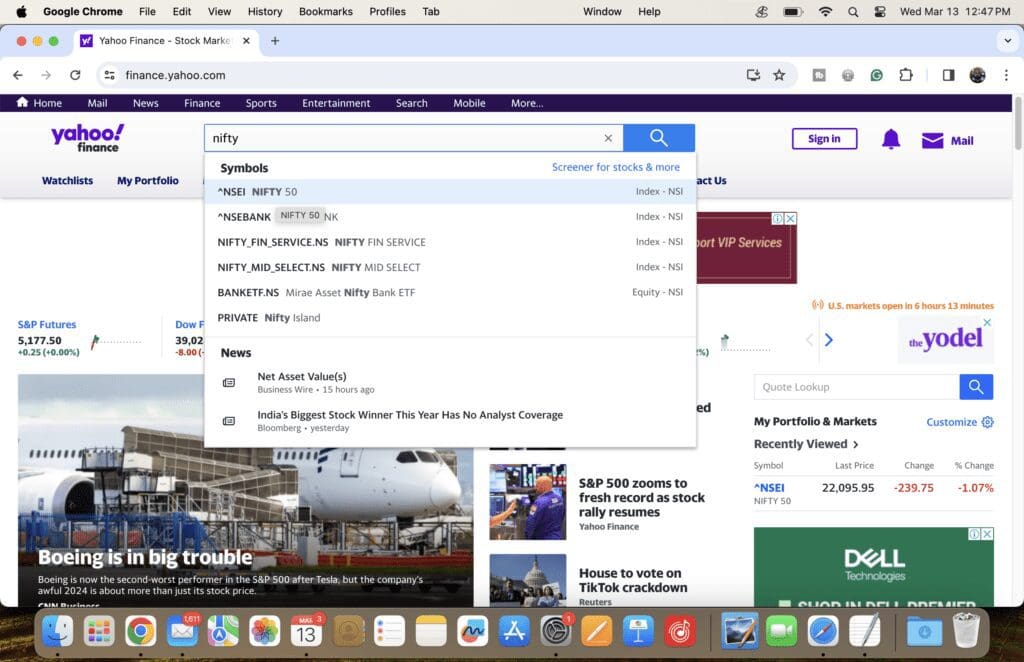Select PRIVATE Nifty Island suggestion
This screenshot has width=1024, height=662.
(450, 318)
